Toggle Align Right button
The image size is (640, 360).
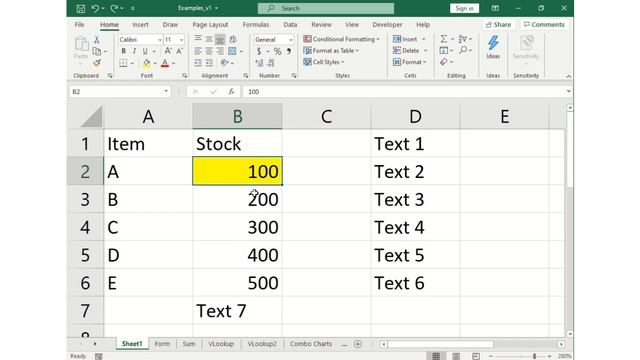point(220,51)
